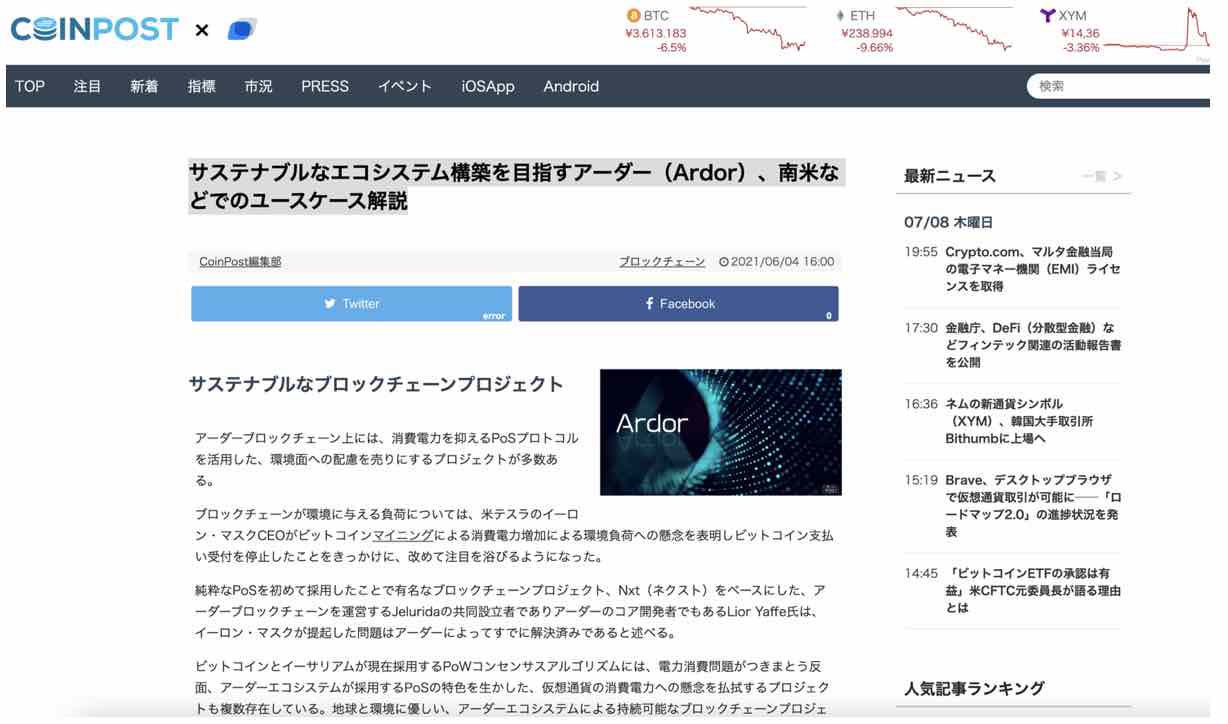Click the 人気記事ランキング heading
The image size is (1228, 724).
click(974, 688)
